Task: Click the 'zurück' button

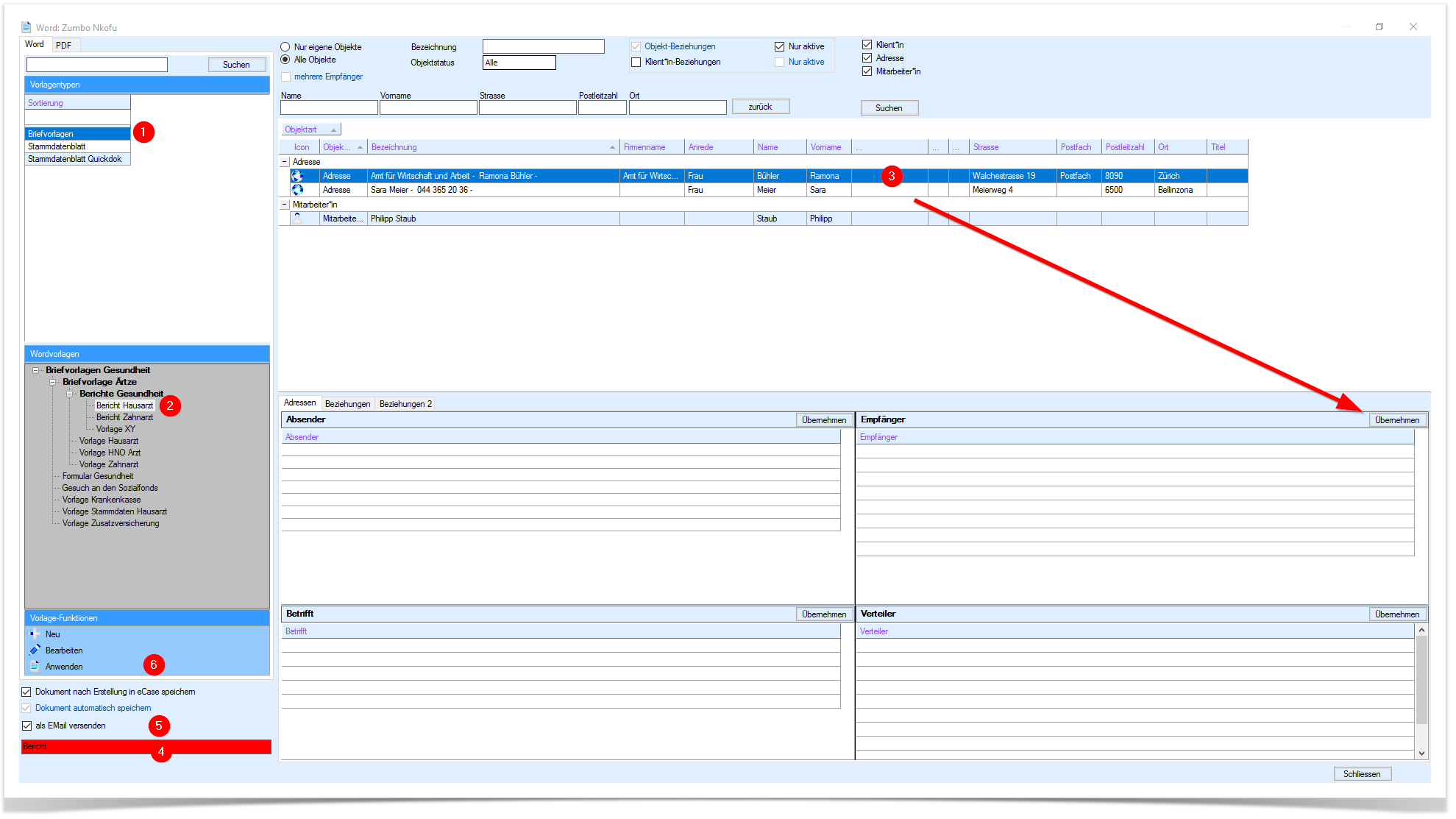Action: tap(761, 107)
